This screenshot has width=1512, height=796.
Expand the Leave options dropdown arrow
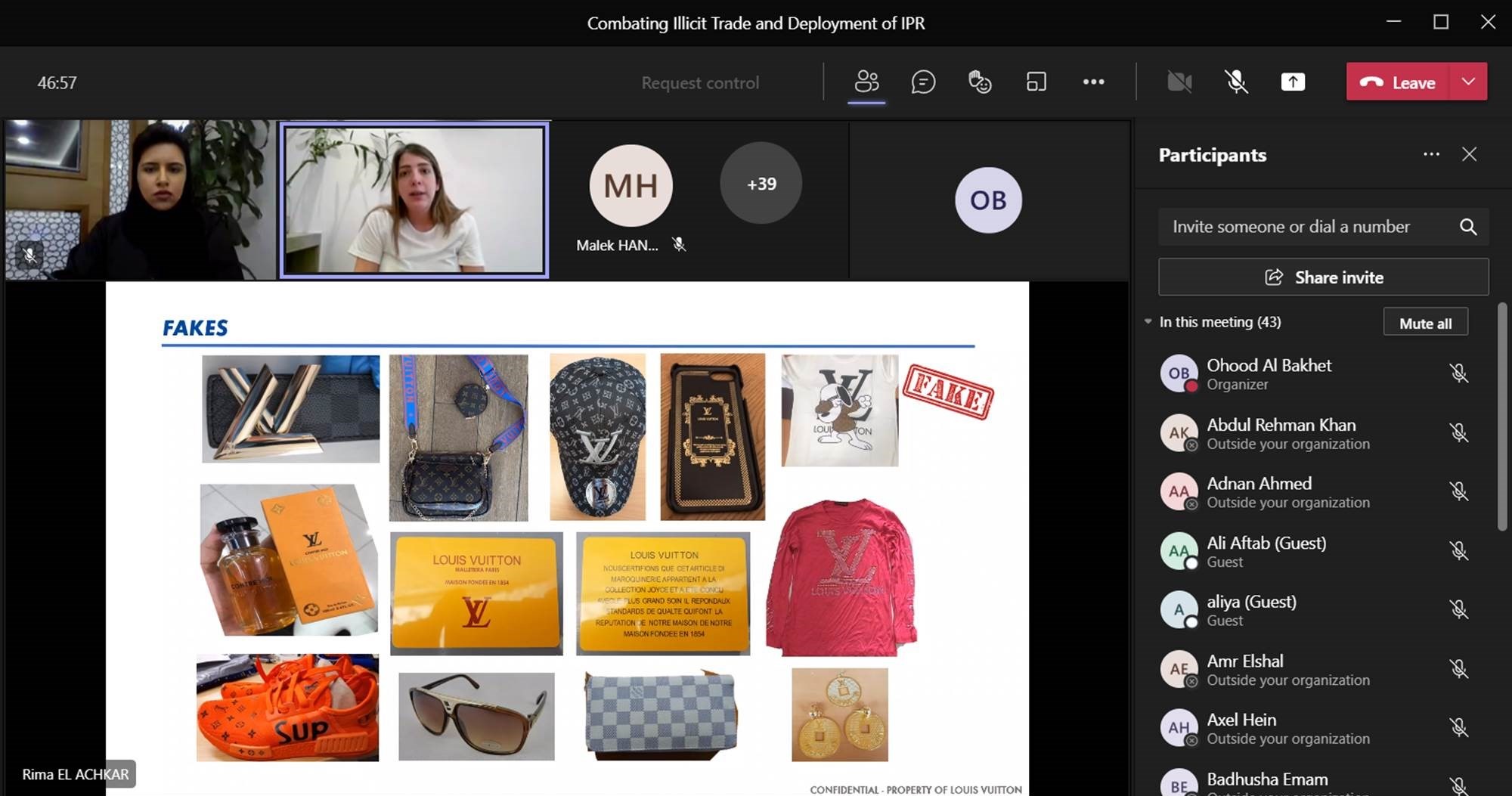click(x=1468, y=82)
